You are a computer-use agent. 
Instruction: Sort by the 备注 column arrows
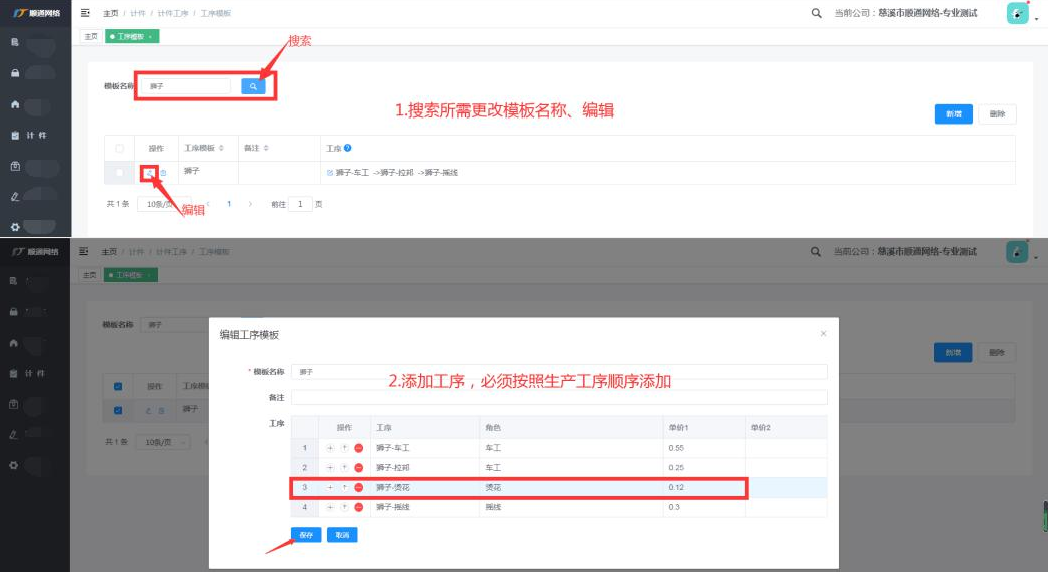coord(265,148)
